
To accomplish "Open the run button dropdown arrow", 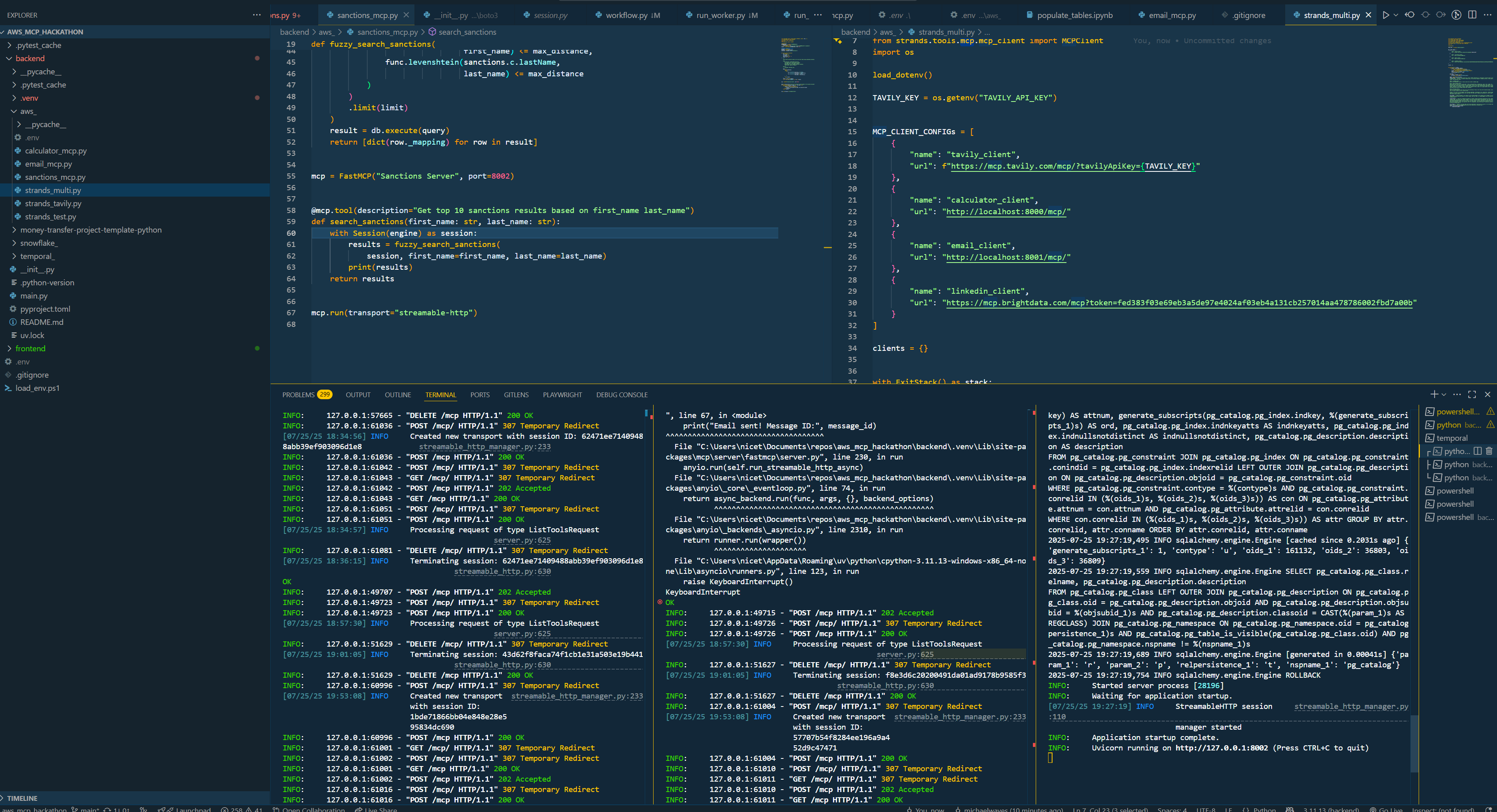I will 1395,15.
